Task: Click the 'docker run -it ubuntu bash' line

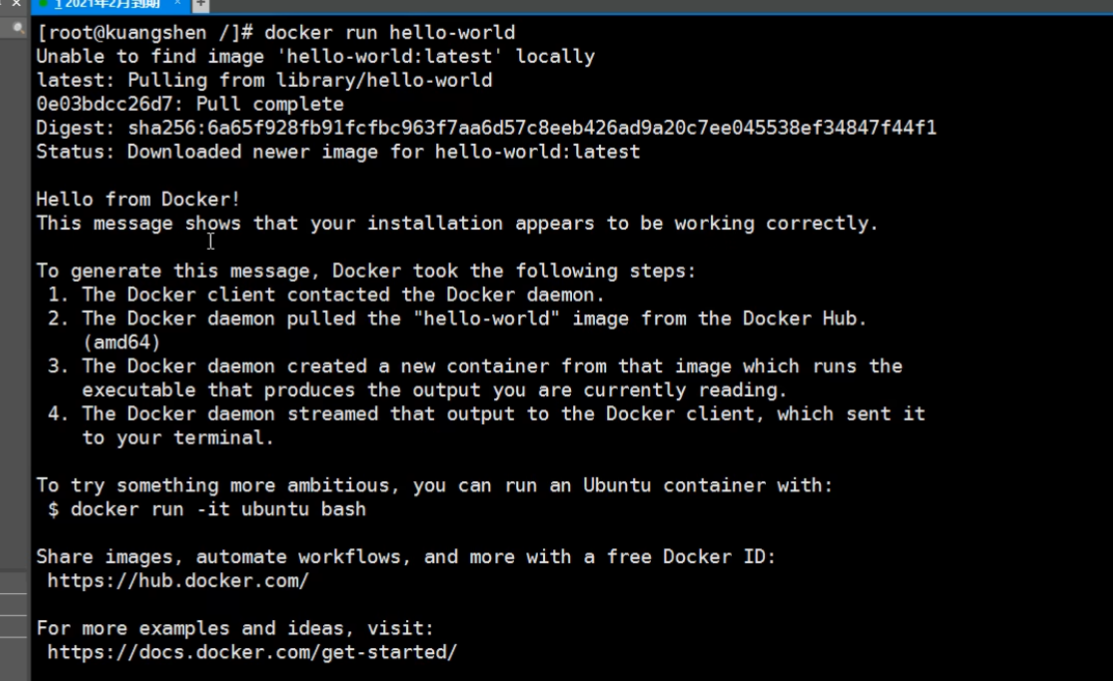Action: click(207, 509)
